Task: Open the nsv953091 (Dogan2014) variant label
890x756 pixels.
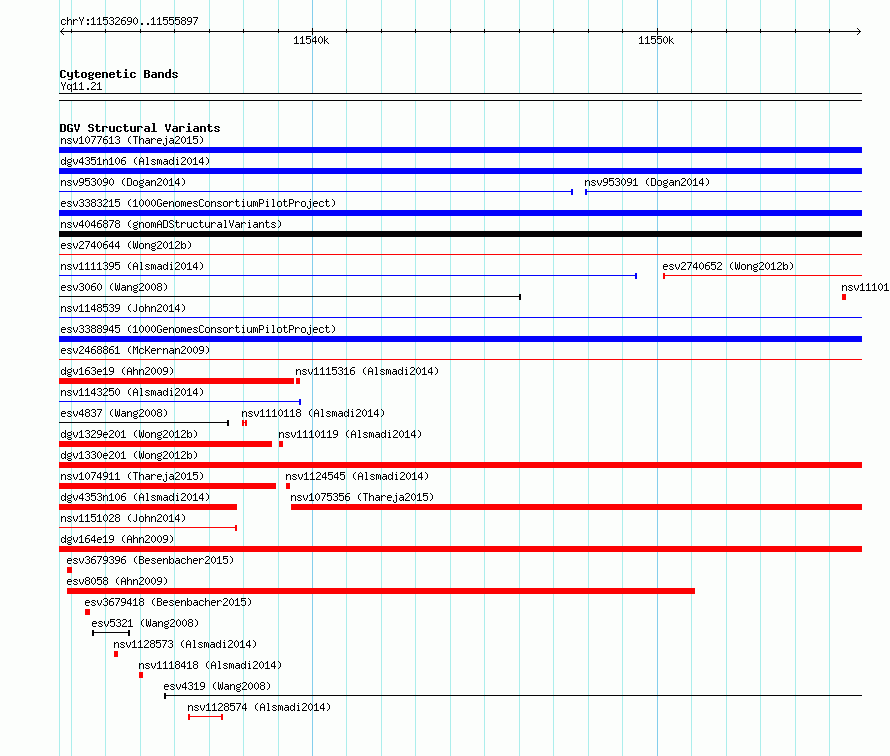Action: coord(647,182)
